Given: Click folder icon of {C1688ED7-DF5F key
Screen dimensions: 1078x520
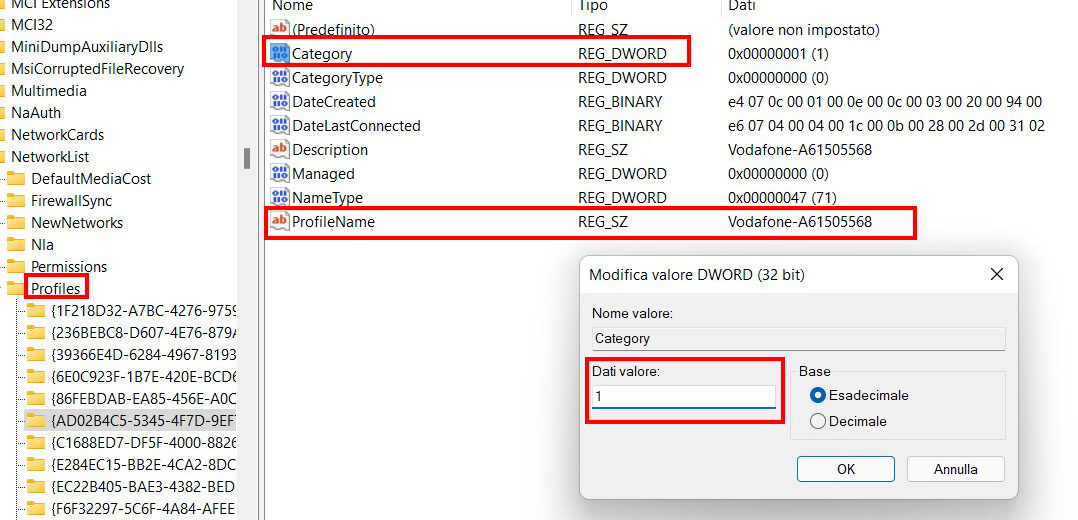Looking at the screenshot, I should [x=35, y=442].
